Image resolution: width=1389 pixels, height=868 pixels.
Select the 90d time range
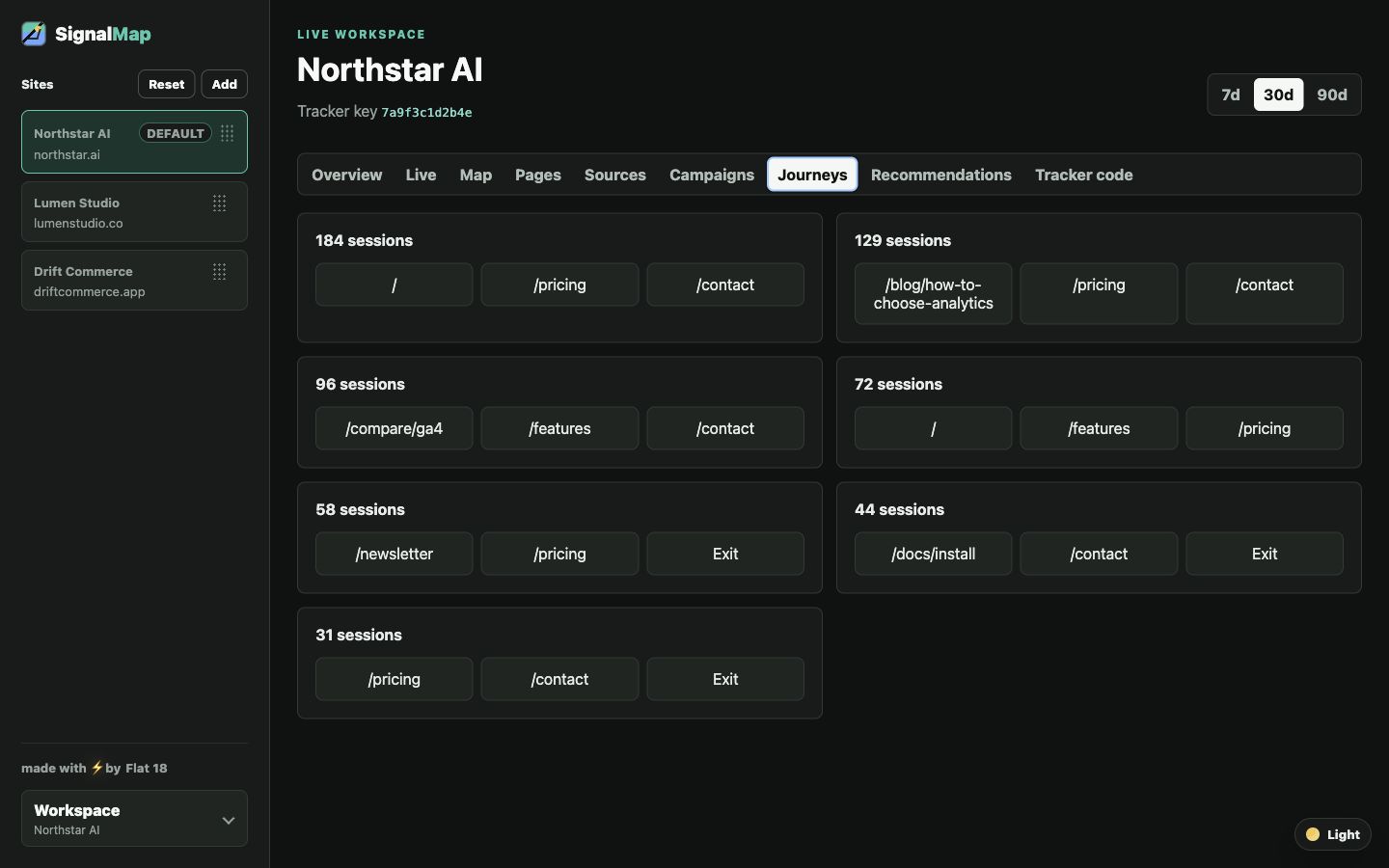pyautogui.click(x=1332, y=95)
